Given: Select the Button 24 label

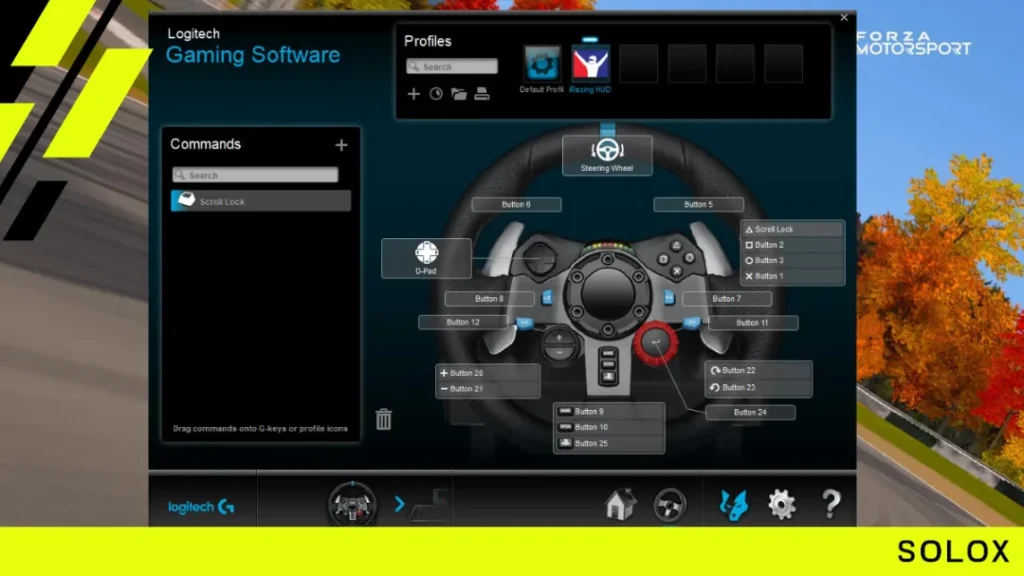Looking at the screenshot, I should pos(750,413).
